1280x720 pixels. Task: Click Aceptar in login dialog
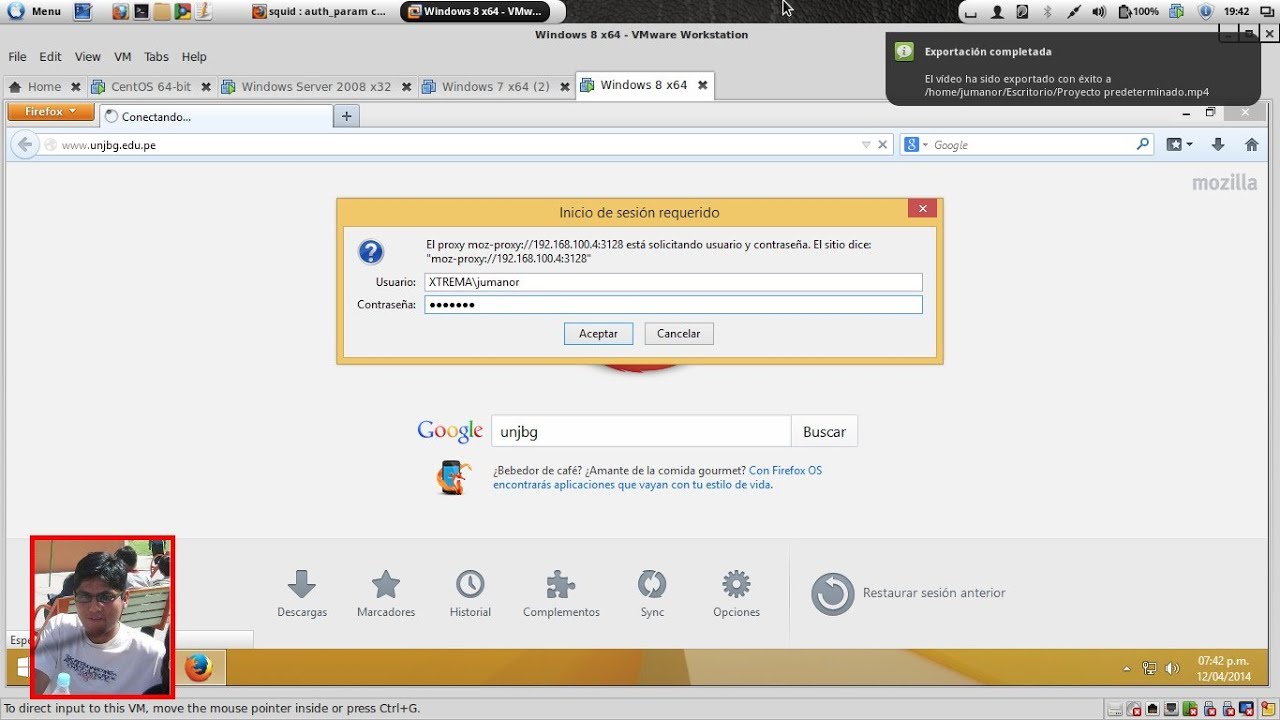tap(598, 334)
